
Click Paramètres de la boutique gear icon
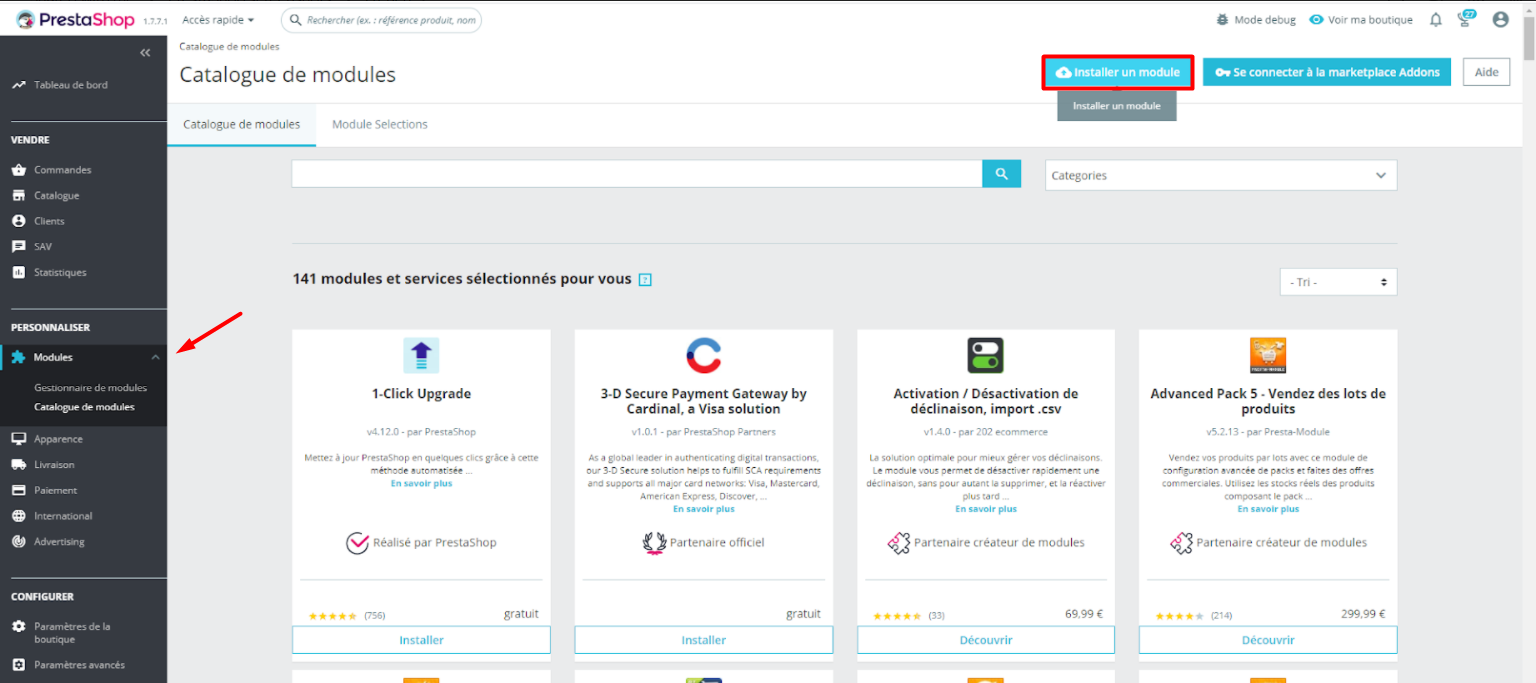18,627
